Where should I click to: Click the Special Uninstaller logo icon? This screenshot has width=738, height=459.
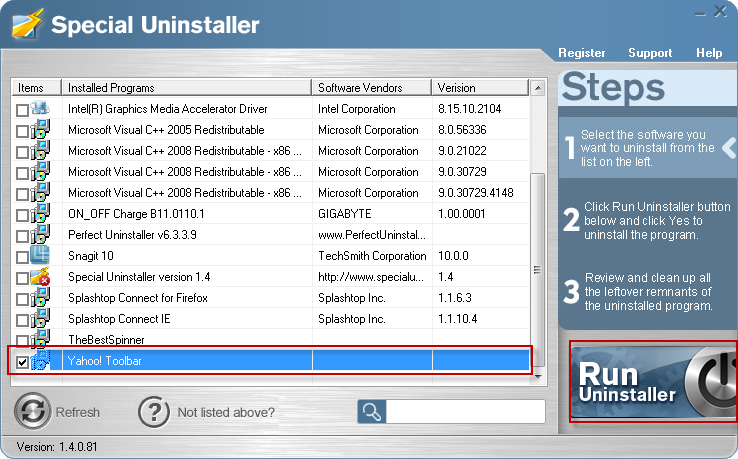(27, 24)
